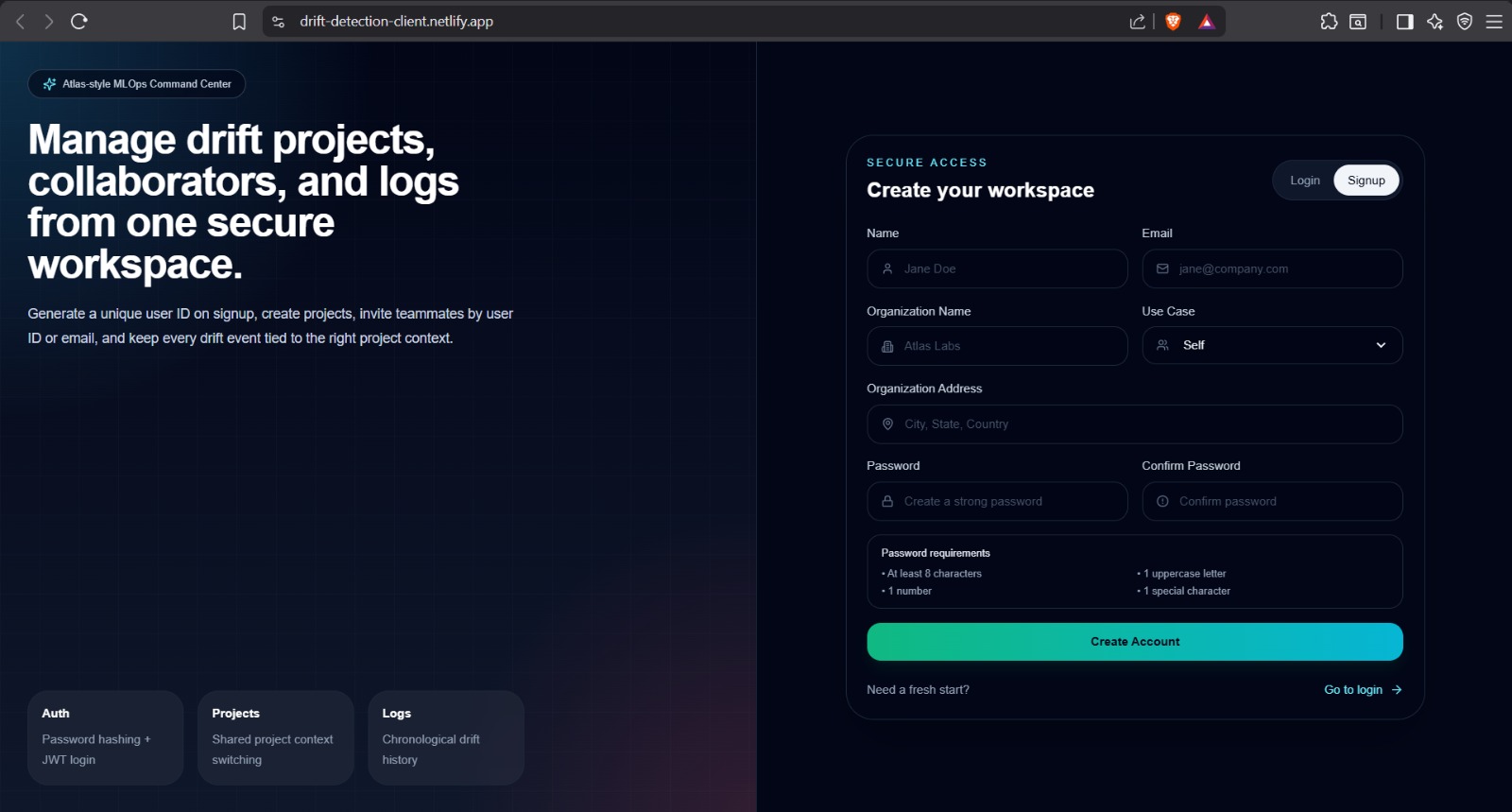Click the Confirm Password field
The width and height of the screenshot is (1512, 812).
(1272, 501)
